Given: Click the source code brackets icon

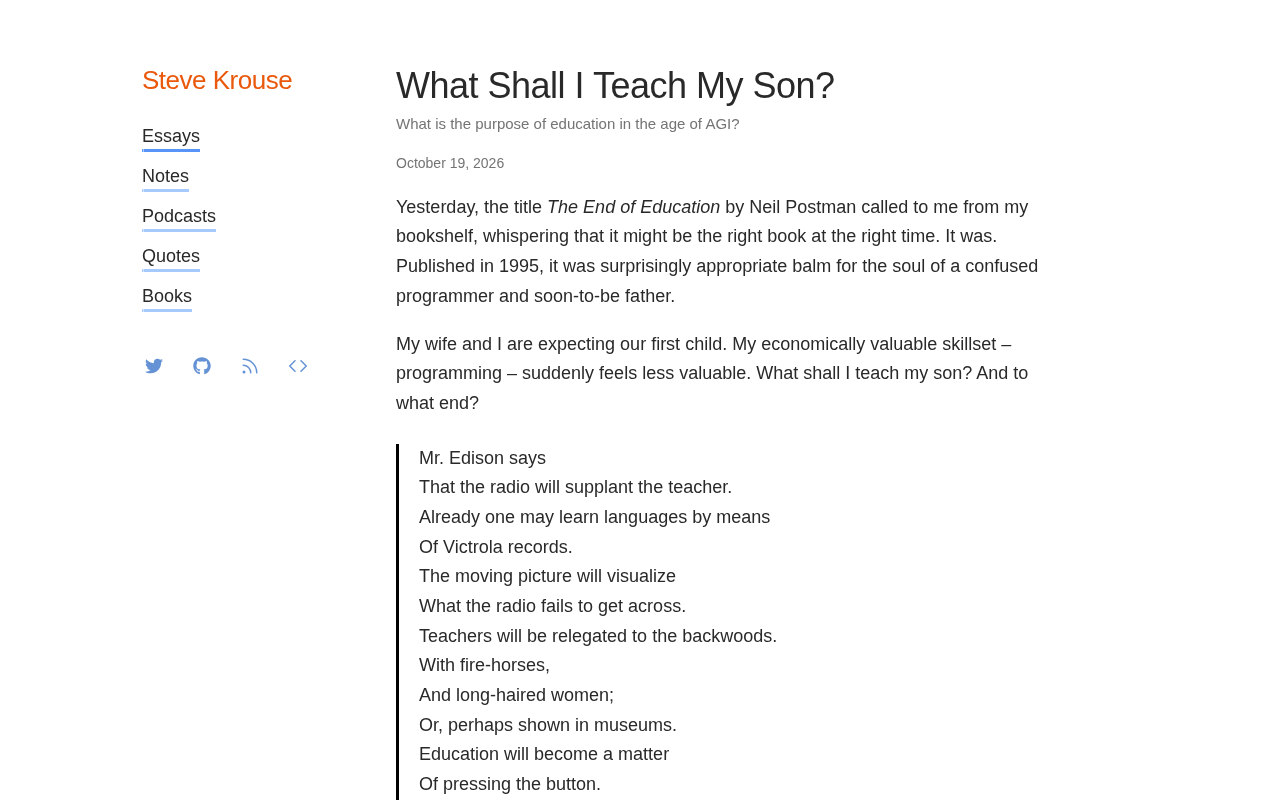Looking at the screenshot, I should click(x=298, y=366).
